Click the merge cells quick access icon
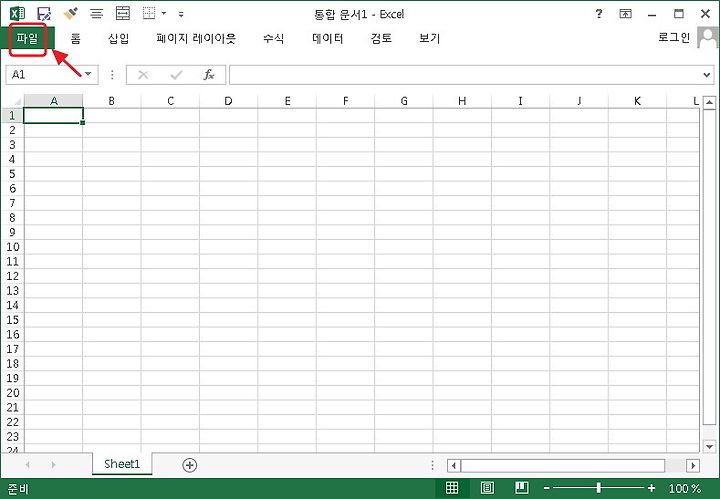Screen dimensions: 720x499 [x=123, y=14]
